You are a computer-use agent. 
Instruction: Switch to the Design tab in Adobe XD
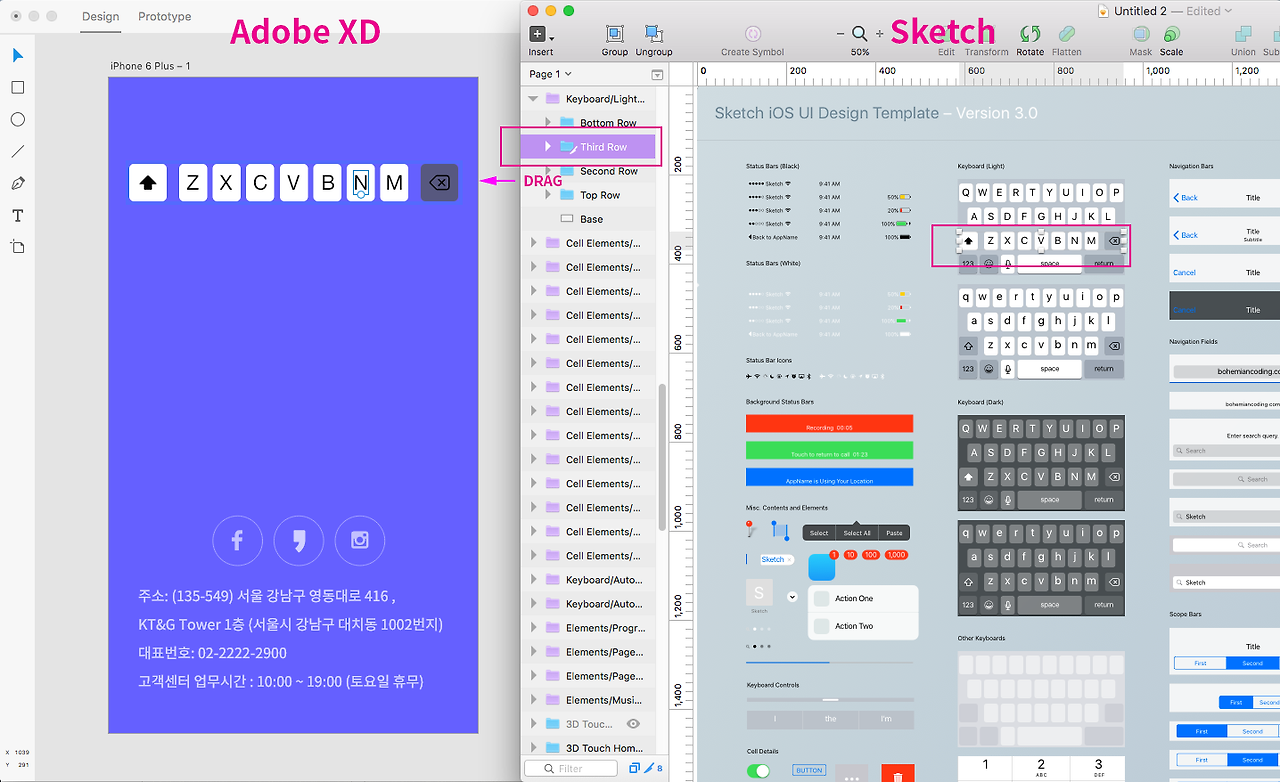(x=100, y=16)
